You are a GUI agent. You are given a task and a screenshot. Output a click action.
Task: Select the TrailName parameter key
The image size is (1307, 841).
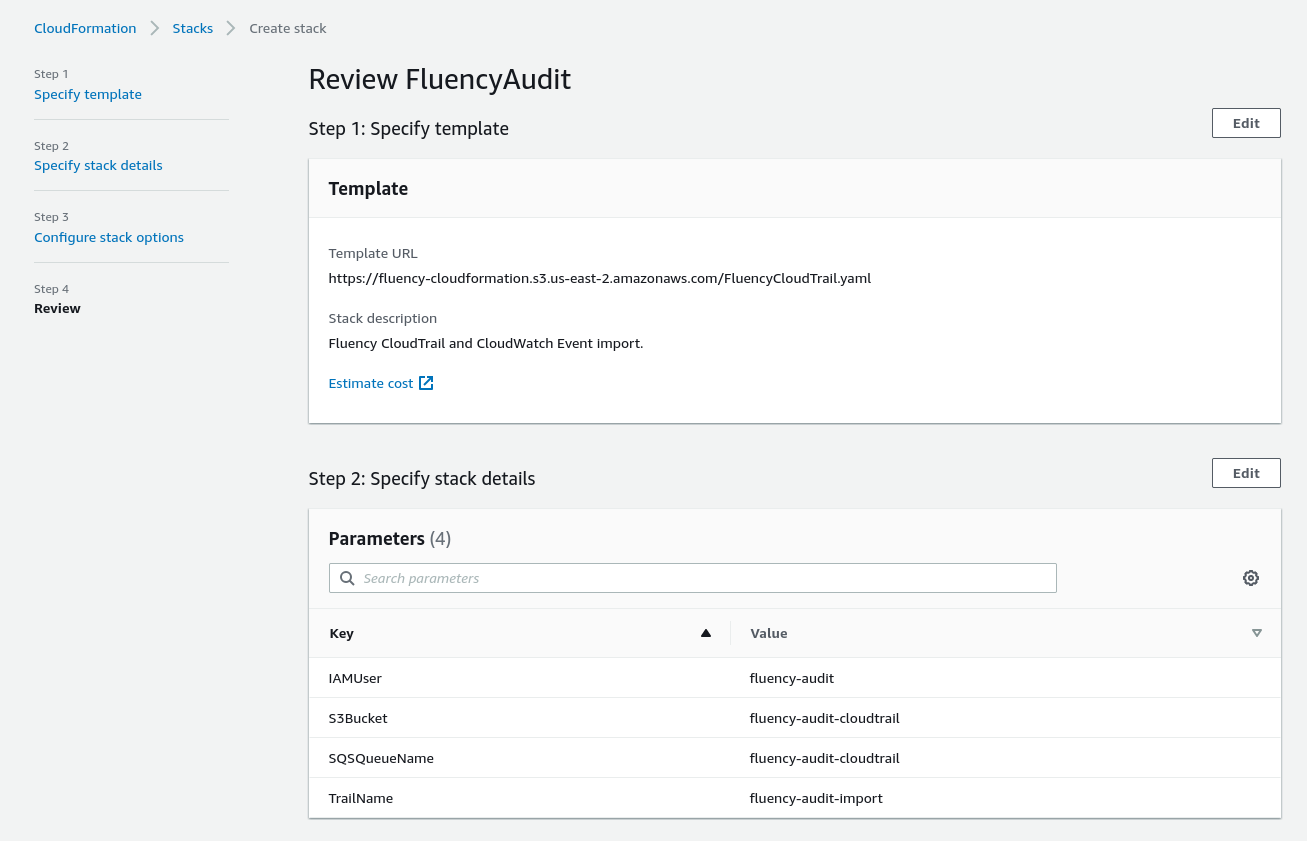click(361, 798)
